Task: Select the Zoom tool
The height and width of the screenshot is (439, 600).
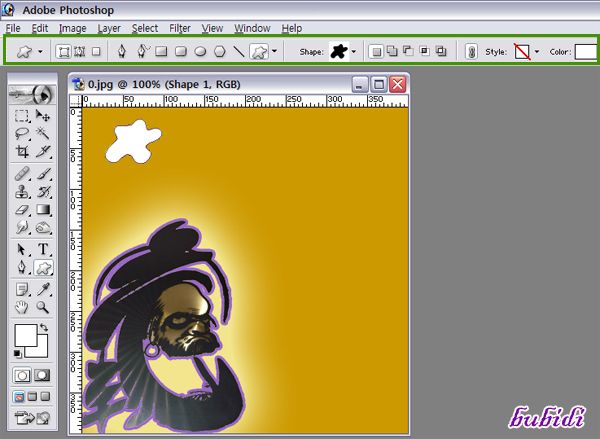Action: point(43,307)
